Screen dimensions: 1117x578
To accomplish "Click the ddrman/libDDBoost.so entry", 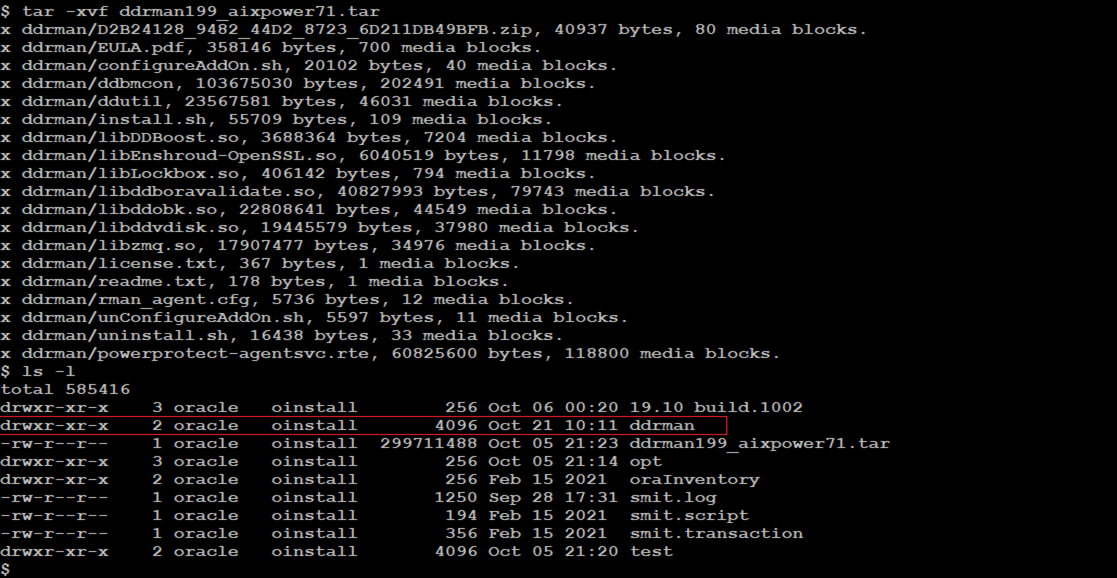I will pyautogui.click(x=308, y=138).
